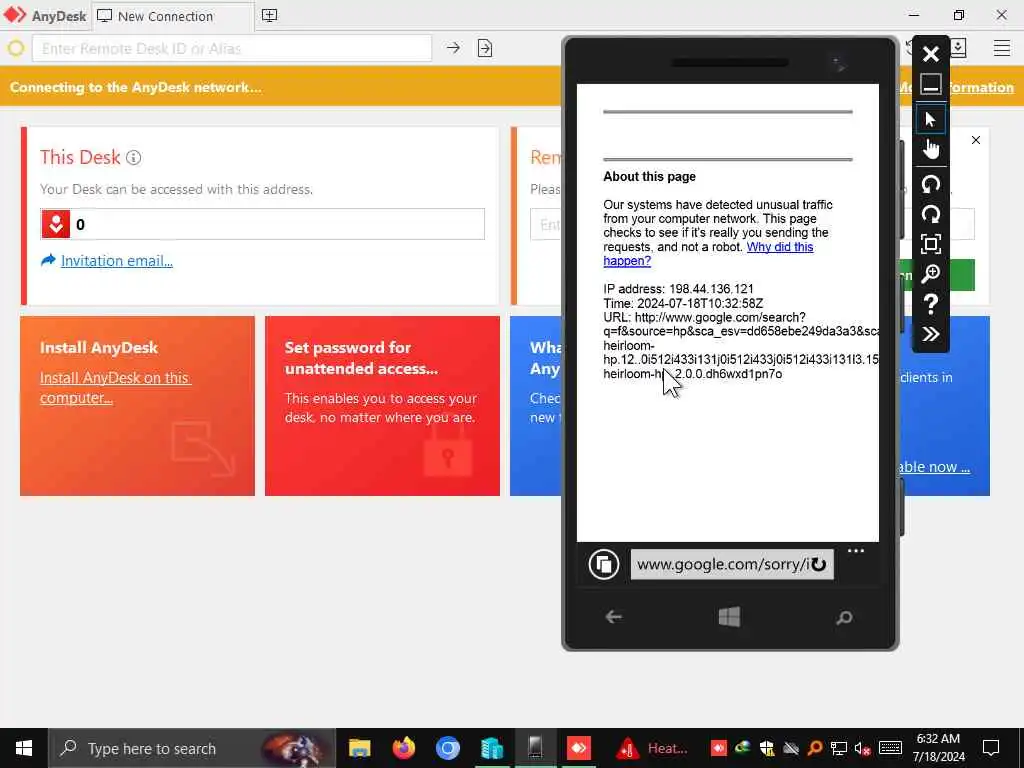Click AnyDesk address book icon

(958, 48)
